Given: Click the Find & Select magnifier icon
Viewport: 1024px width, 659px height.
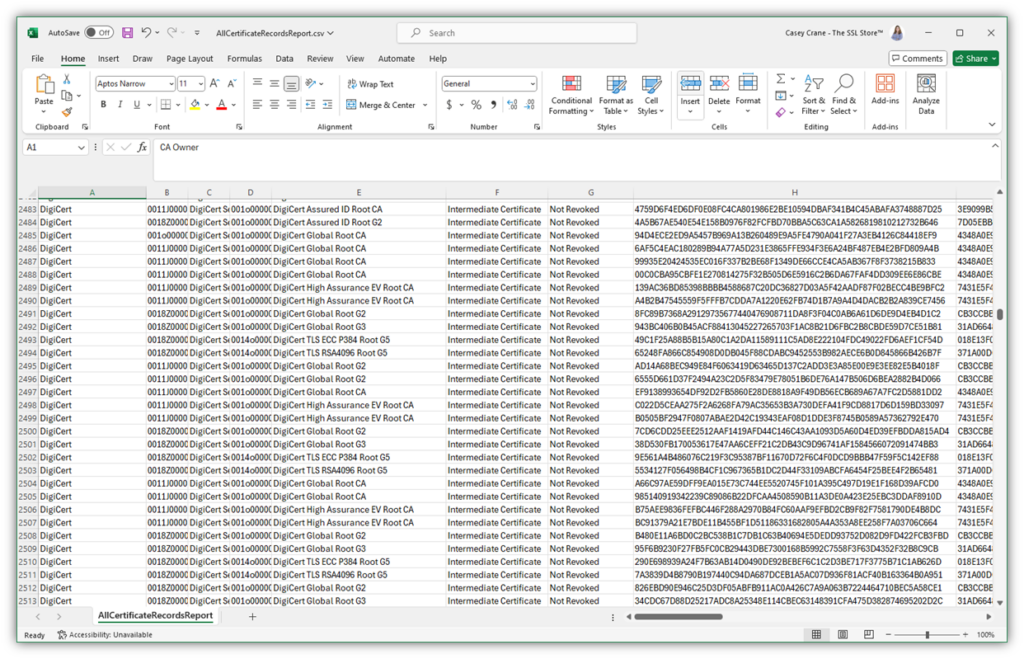Looking at the screenshot, I should [844, 93].
